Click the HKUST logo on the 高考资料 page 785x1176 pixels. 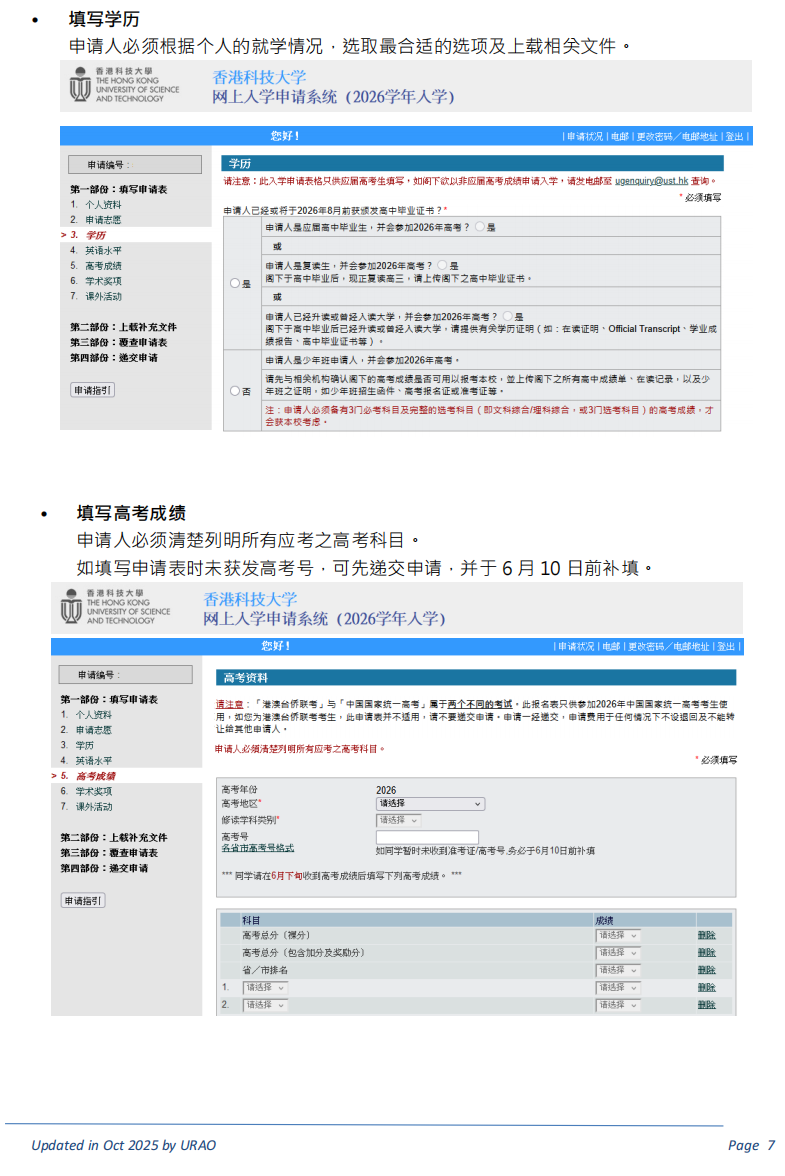pyautogui.click(x=115, y=607)
